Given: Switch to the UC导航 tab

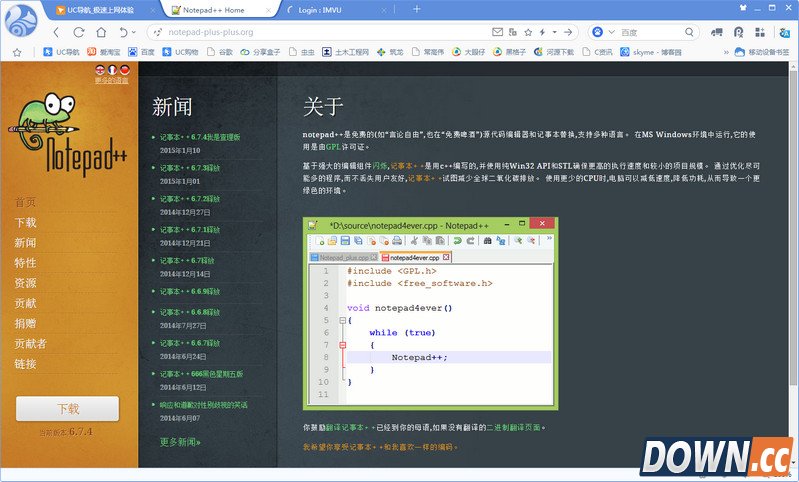Looking at the screenshot, I should (100, 10).
